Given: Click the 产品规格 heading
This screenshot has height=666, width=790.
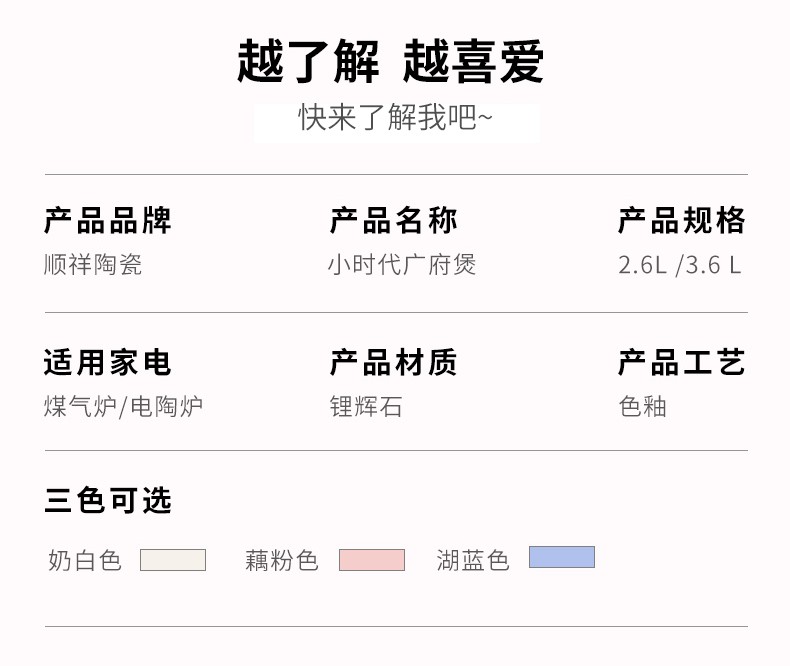Looking at the screenshot, I should [682, 220].
